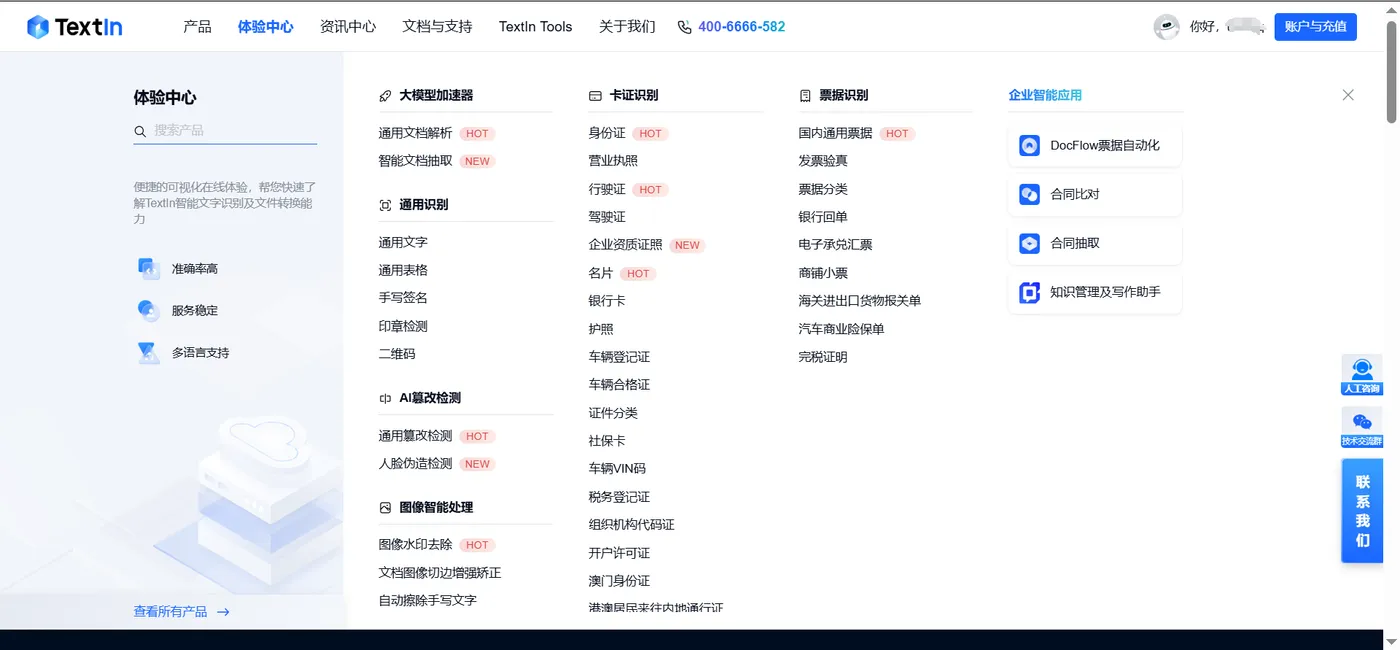The width and height of the screenshot is (1400, 650).
Task: Open 国内通用票据
Action: click(835, 133)
